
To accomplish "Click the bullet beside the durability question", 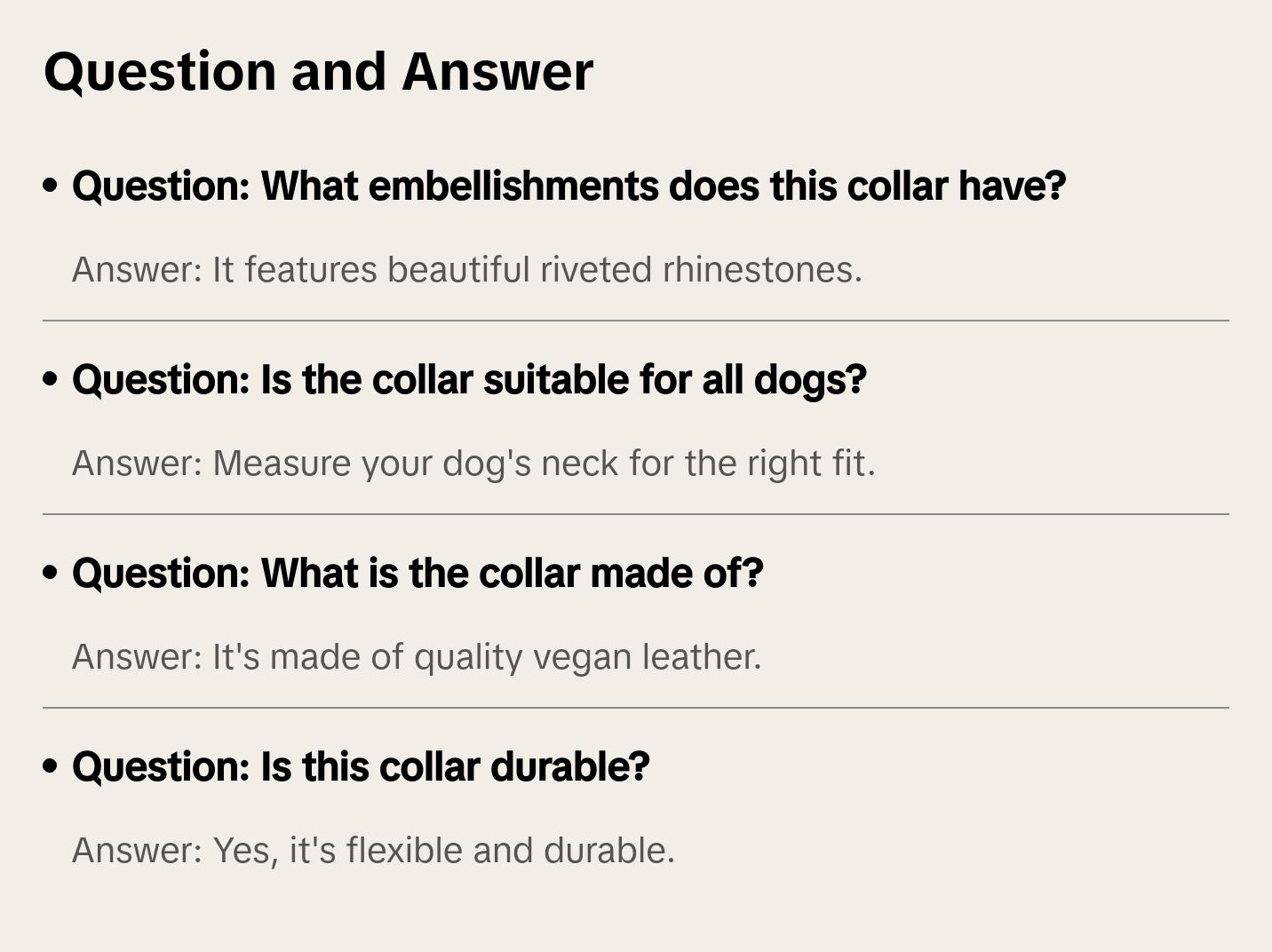I will click(51, 766).
